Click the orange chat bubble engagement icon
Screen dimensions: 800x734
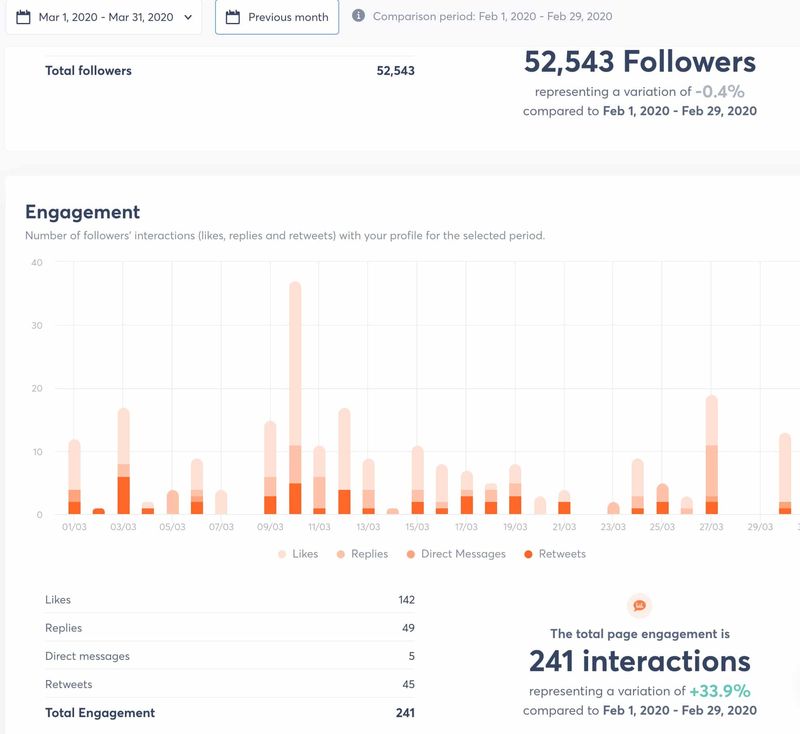coord(639,605)
